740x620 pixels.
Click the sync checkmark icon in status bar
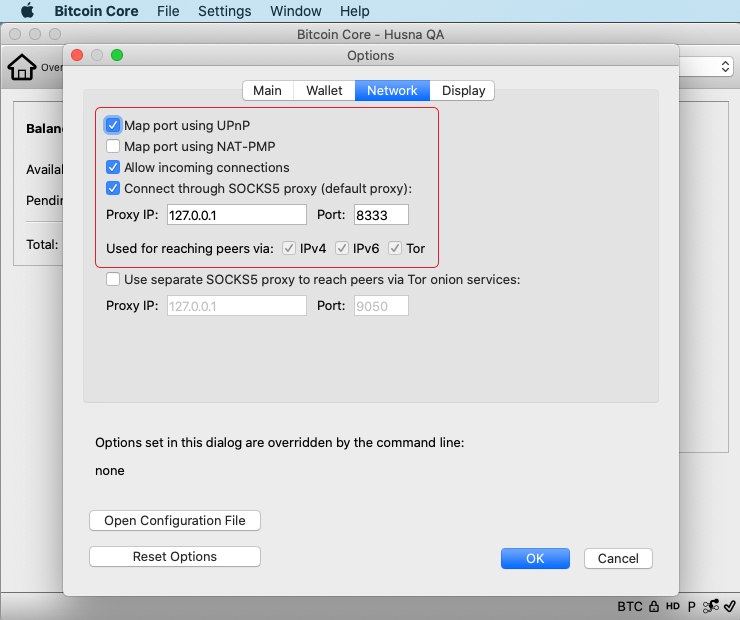[730, 606]
